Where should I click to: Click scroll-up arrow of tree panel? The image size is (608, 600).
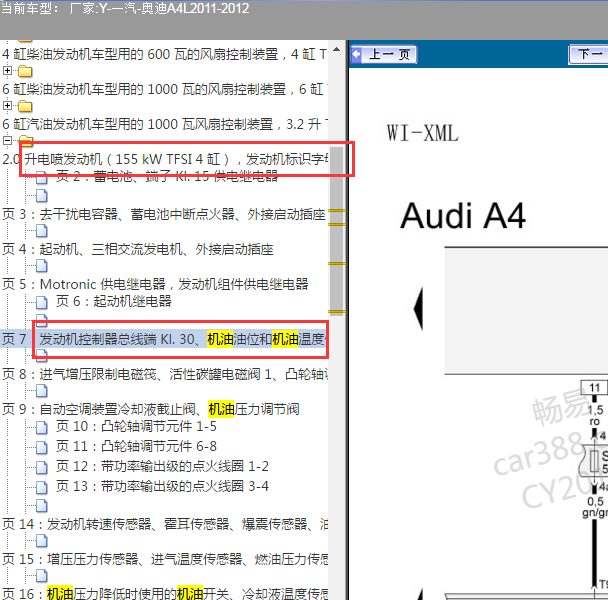click(x=337, y=50)
